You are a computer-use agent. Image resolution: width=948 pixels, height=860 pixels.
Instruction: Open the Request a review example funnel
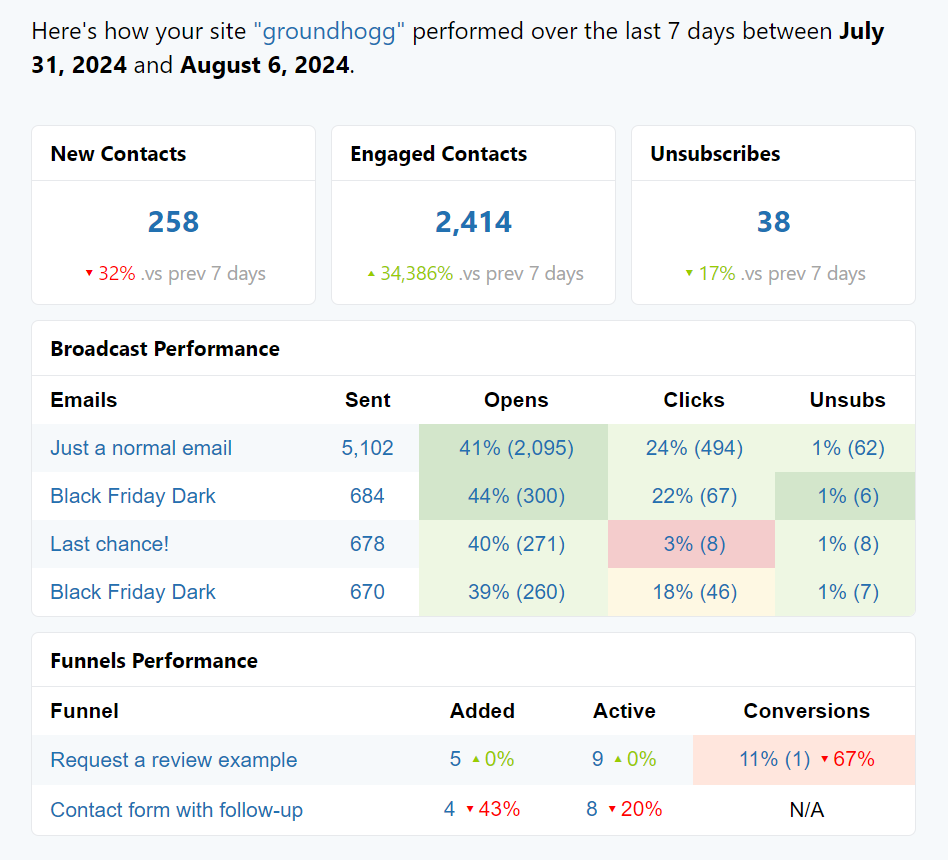pyautogui.click(x=174, y=760)
